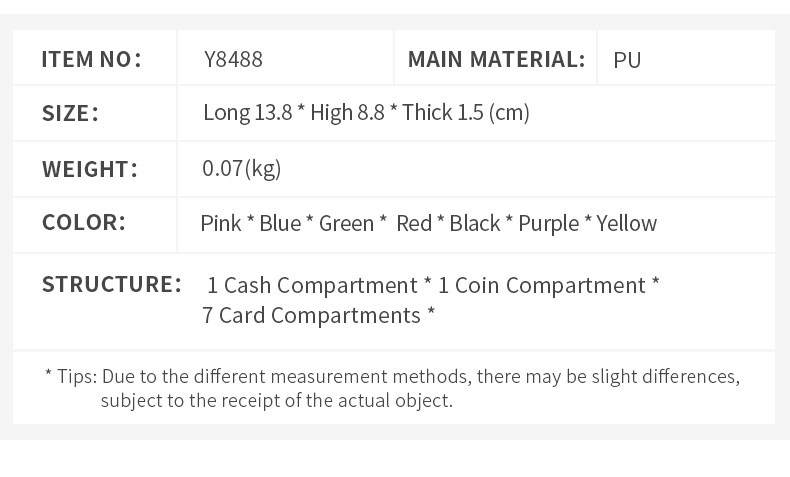
Task: Click the WEIGHT row label
Action: (x=89, y=168)
